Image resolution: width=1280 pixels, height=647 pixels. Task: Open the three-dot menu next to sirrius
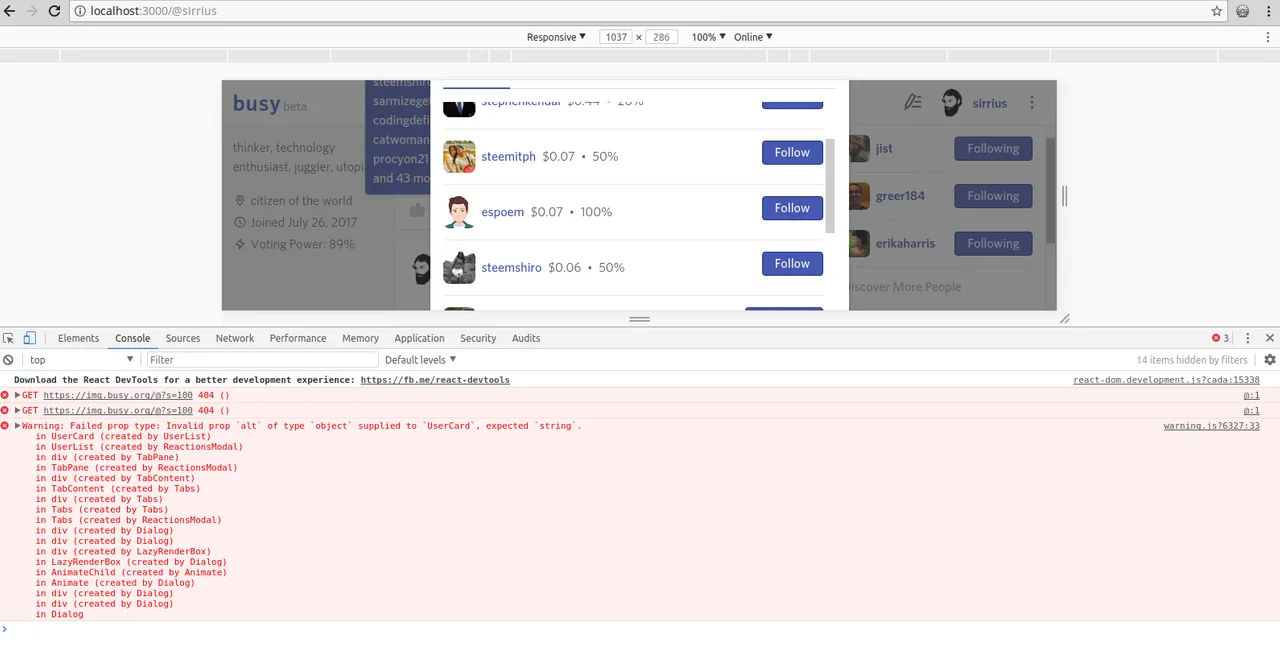tap(1032, 102)
